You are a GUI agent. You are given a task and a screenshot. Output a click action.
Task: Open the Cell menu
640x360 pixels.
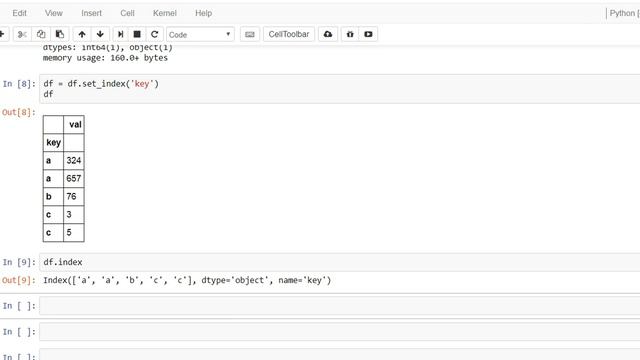(127, 13)
